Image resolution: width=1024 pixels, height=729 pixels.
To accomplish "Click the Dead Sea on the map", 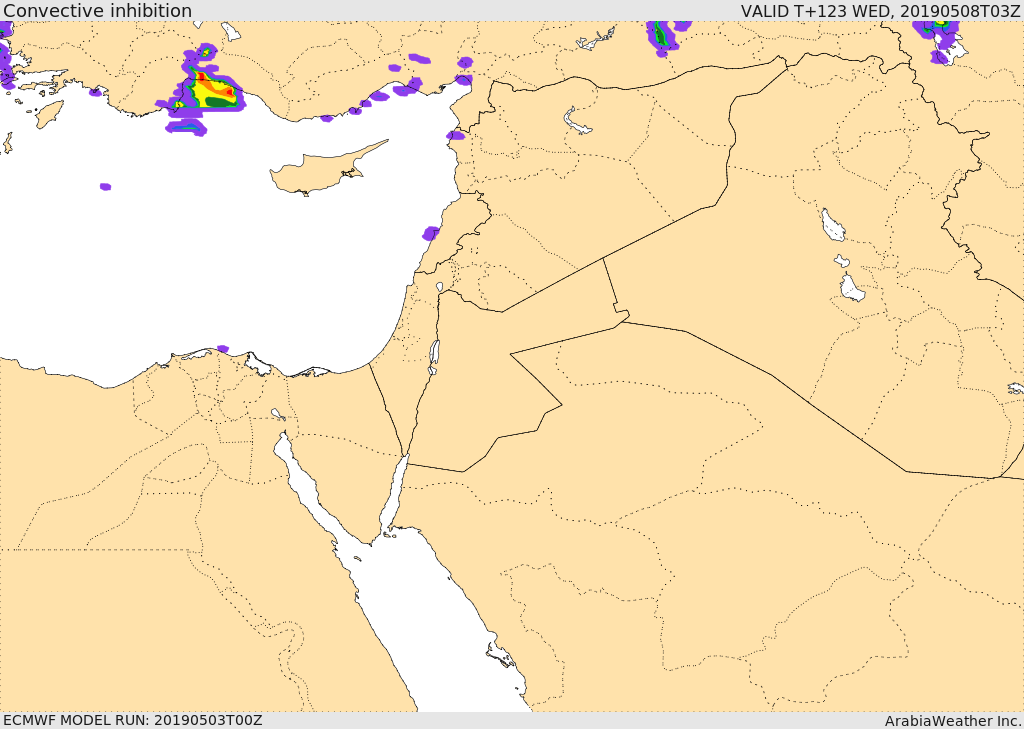I will click(434, 355).
